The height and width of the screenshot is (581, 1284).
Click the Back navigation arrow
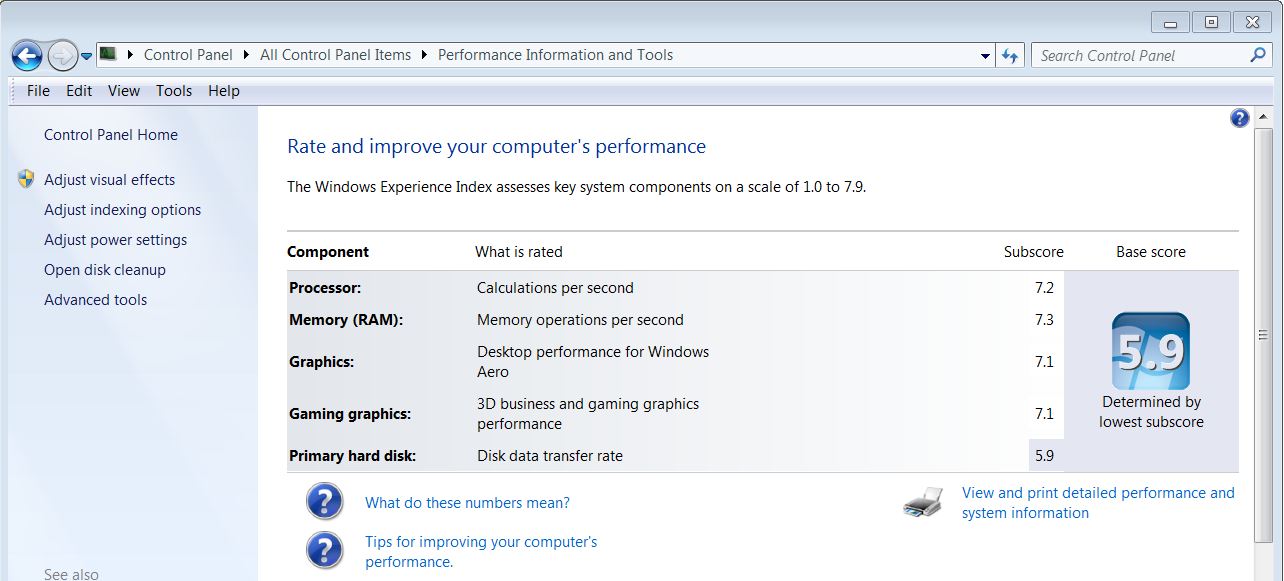point(27,55)
